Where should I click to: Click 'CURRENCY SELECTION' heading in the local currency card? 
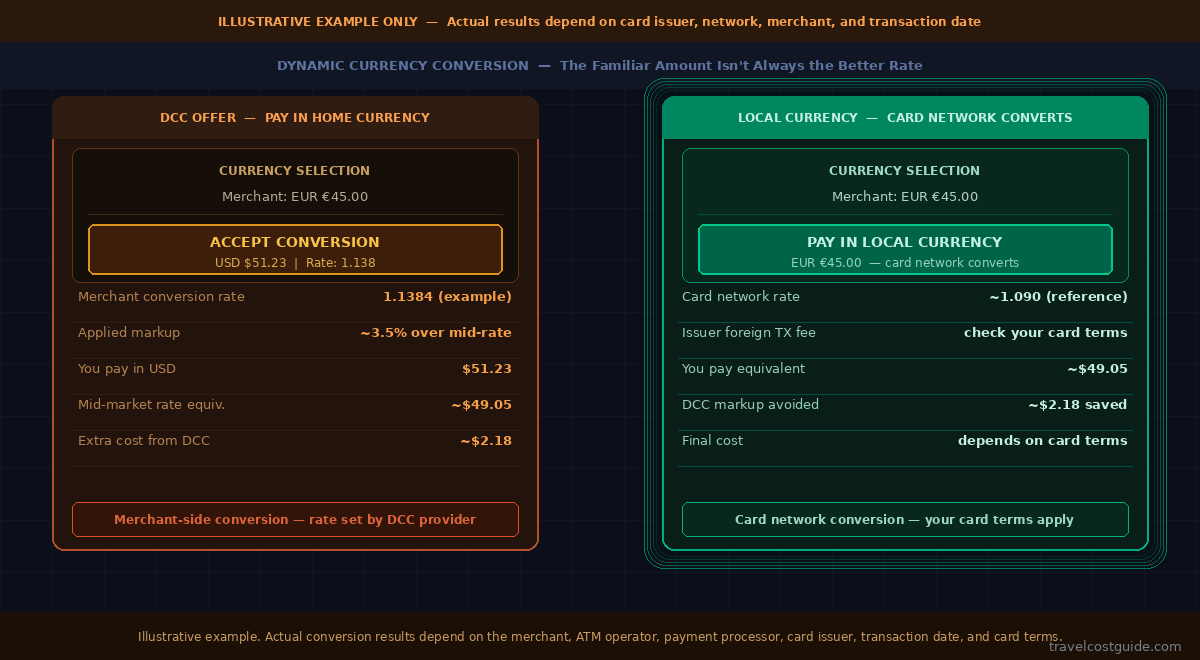pyautogui.click(x=905, y=171)
